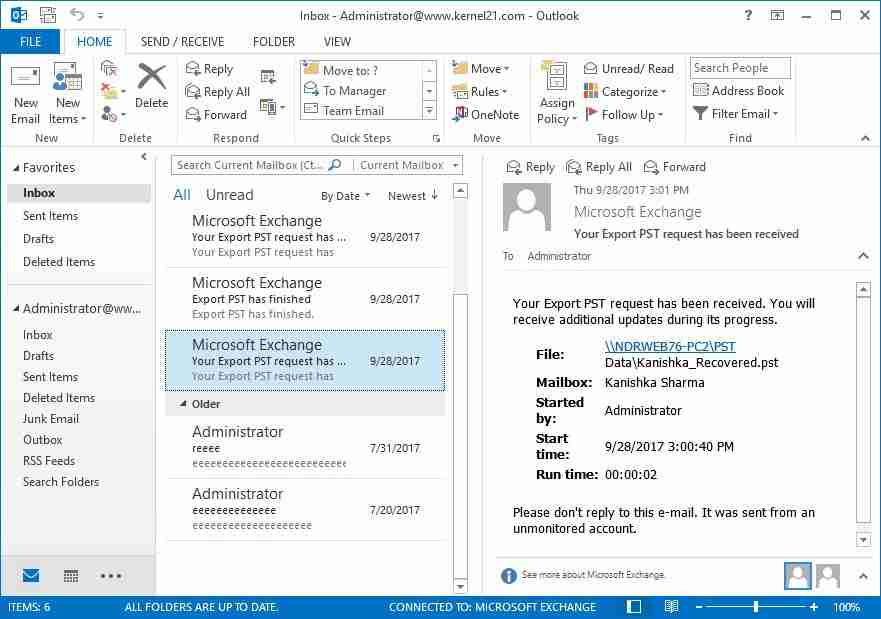Click Reply All in the ribbon
Image resolution: width=881 pixels, height=619 pixels.
(217, 92)
